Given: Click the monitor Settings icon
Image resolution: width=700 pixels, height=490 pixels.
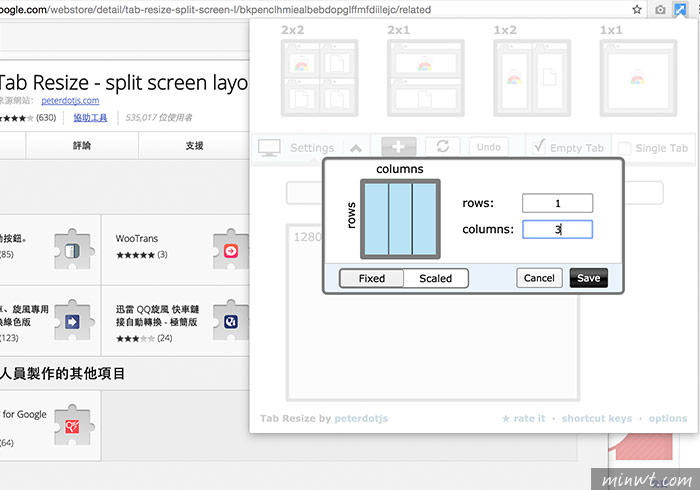Looking at the screenshot, I should coord(269,147).
